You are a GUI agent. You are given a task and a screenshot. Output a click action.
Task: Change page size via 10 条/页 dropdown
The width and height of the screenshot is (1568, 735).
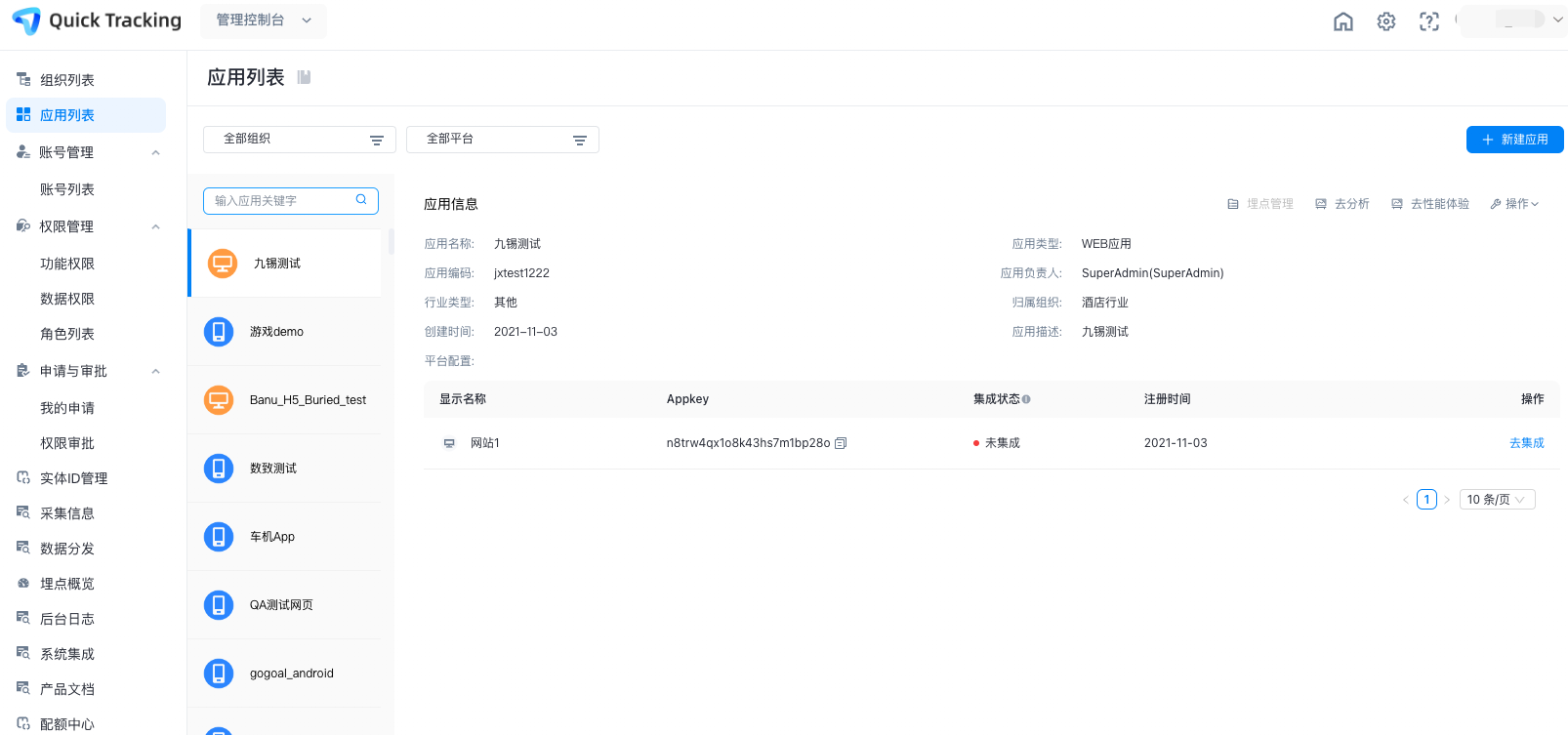[x=1498, y=500]
